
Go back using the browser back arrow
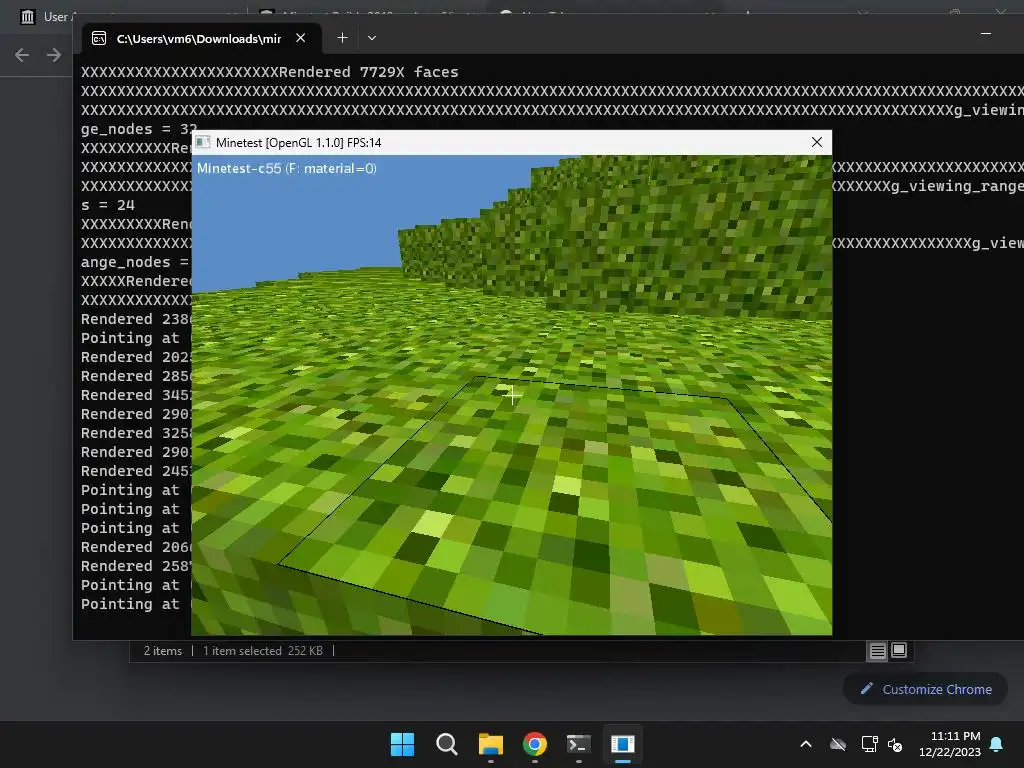click(22, 55)
